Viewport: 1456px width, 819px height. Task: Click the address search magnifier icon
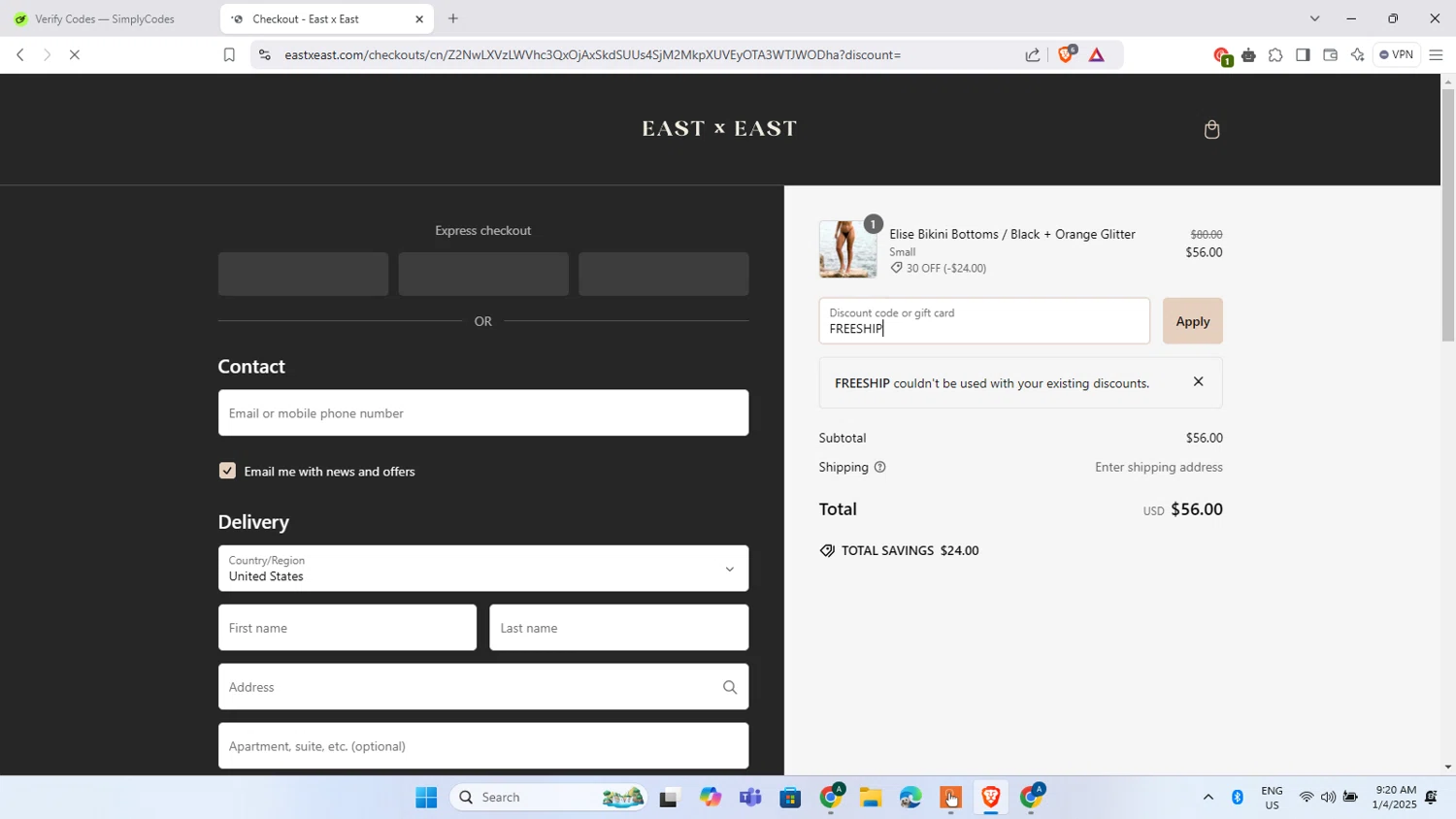tap(730, 687)
